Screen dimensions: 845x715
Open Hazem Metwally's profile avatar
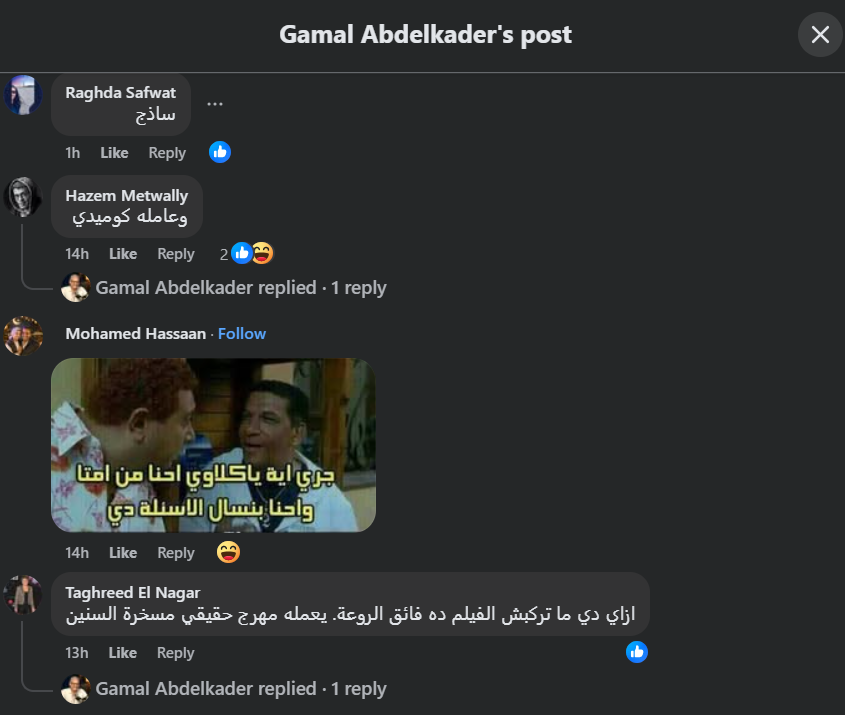(23, 197)
